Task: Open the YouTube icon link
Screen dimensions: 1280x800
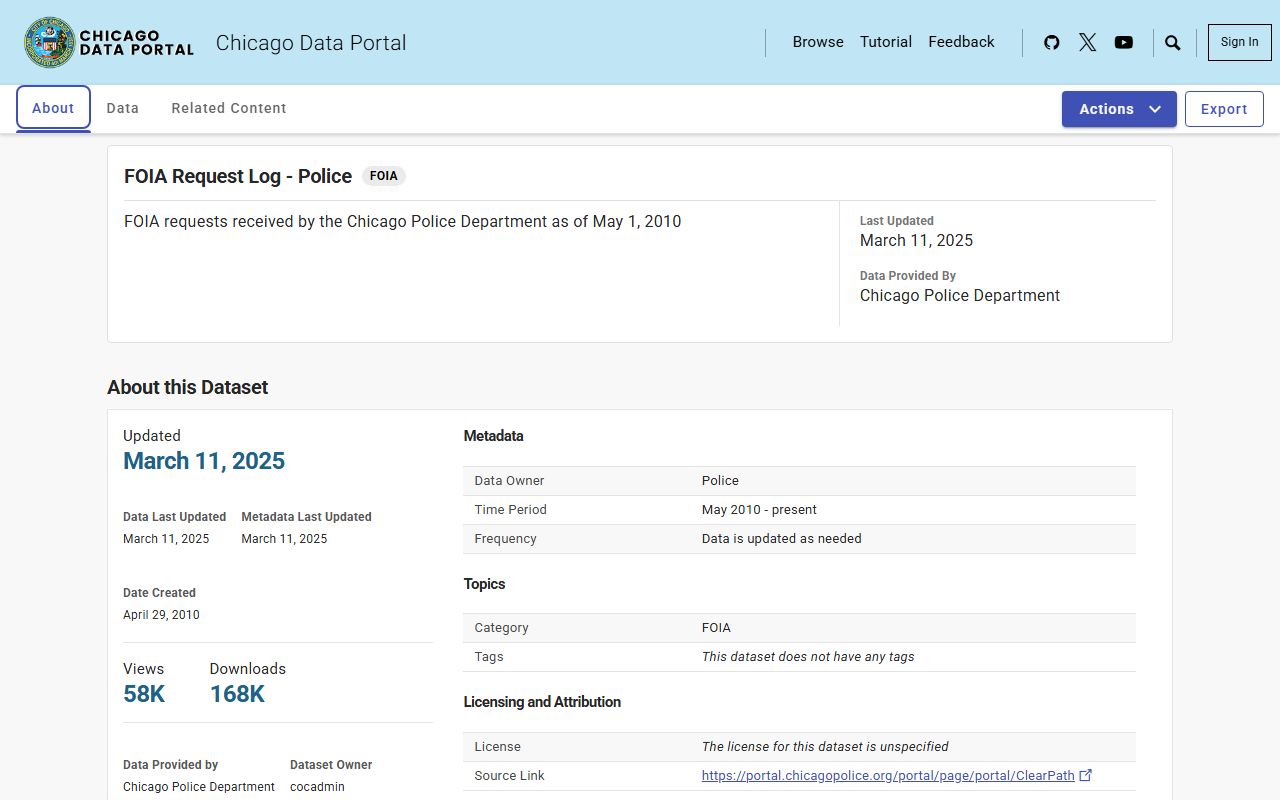Action: point(1124,42)
